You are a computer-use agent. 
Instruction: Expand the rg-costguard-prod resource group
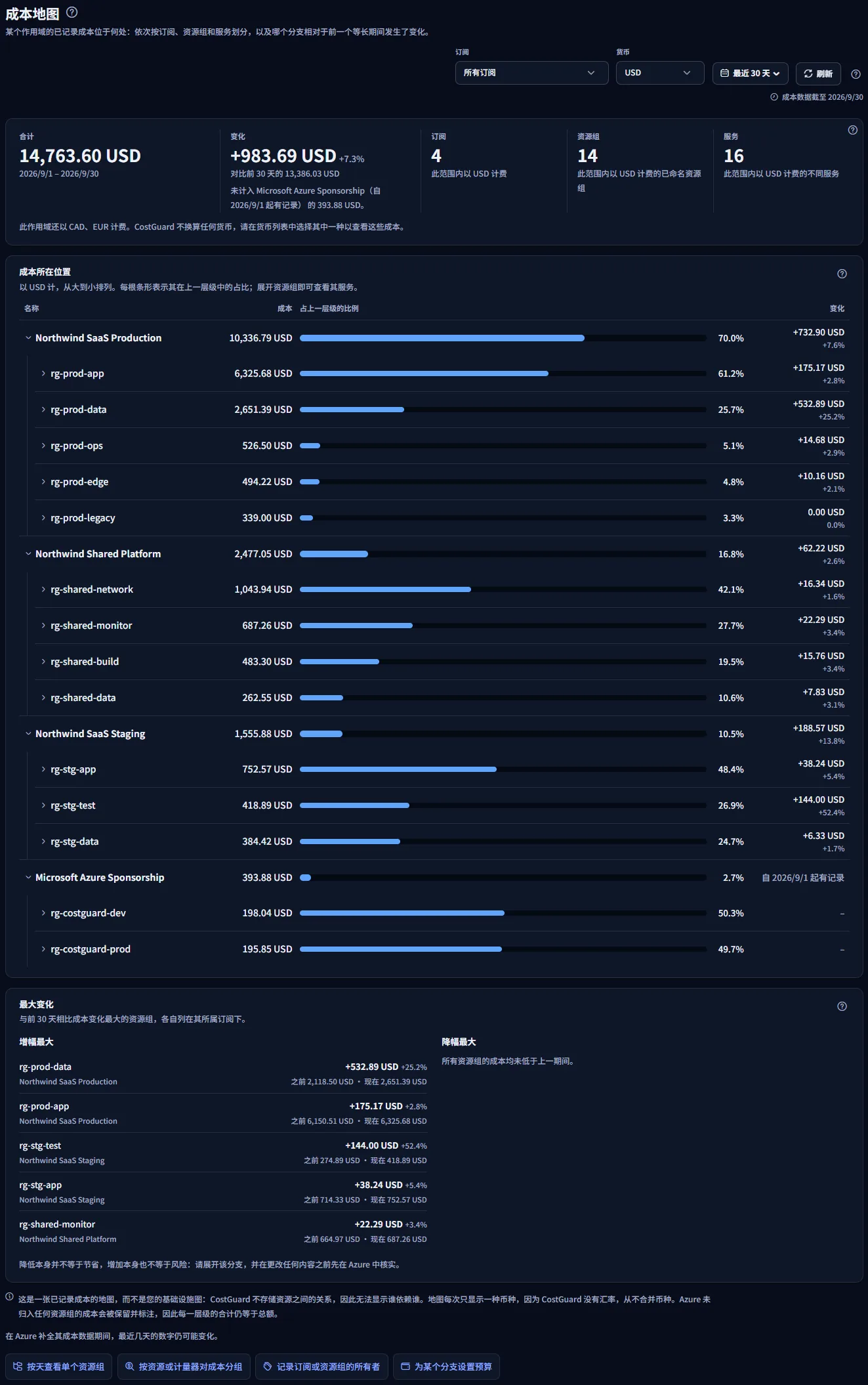click(x=43, y=949)
